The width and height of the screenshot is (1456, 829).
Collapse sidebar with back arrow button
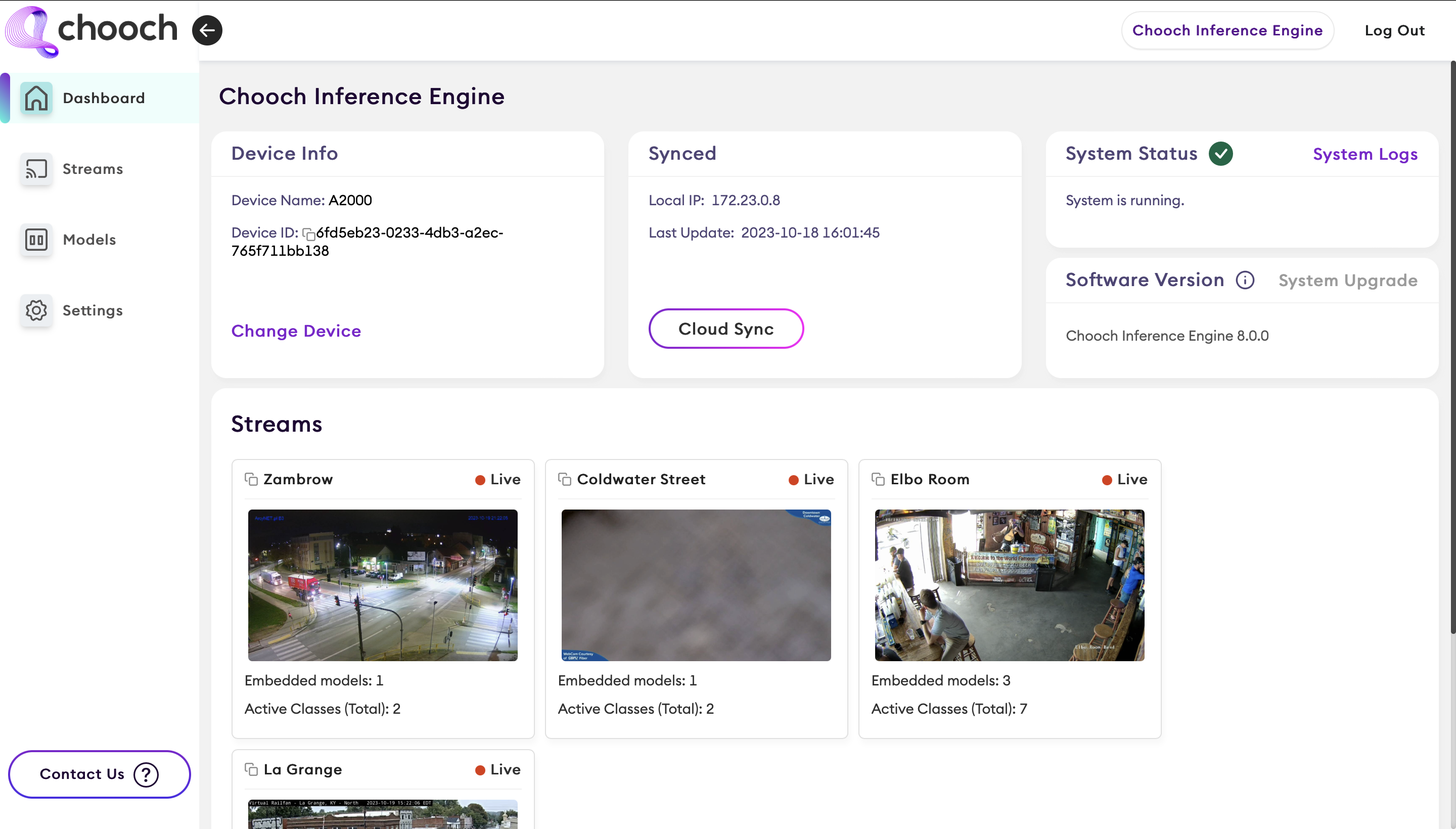(x=207, y=31)
